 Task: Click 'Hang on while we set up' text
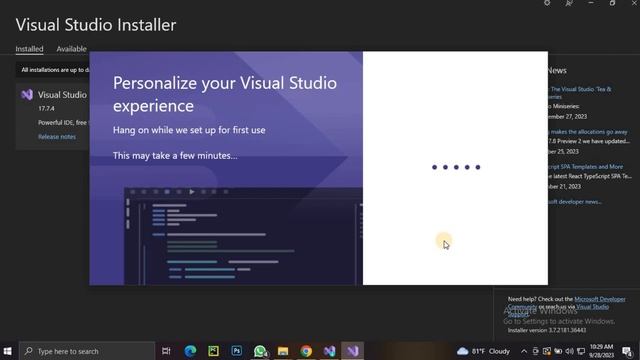coord(189,130)
